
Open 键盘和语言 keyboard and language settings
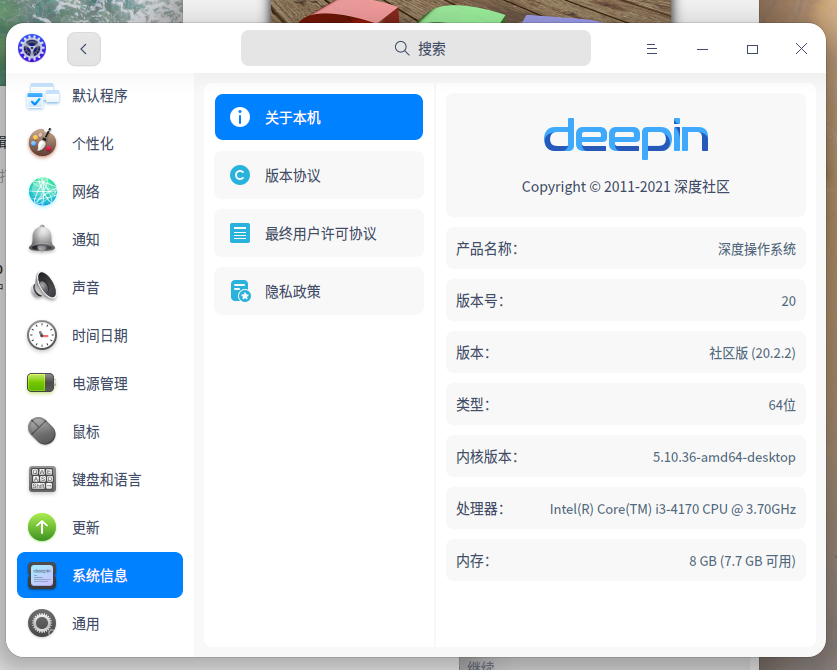100,480
